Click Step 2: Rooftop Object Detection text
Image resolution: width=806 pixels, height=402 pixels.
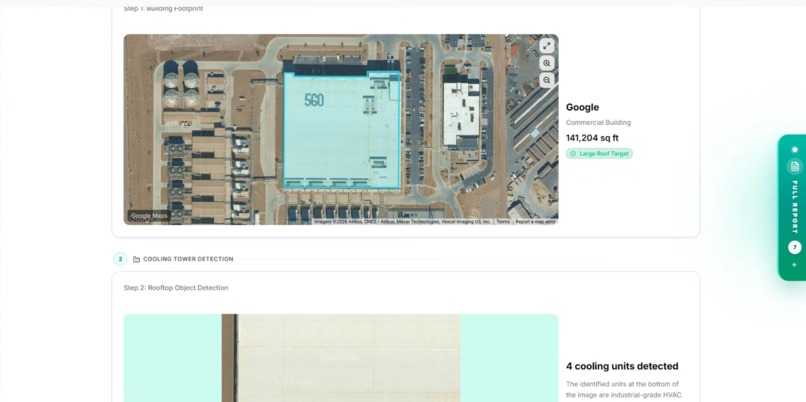click(x=176, y=288)
